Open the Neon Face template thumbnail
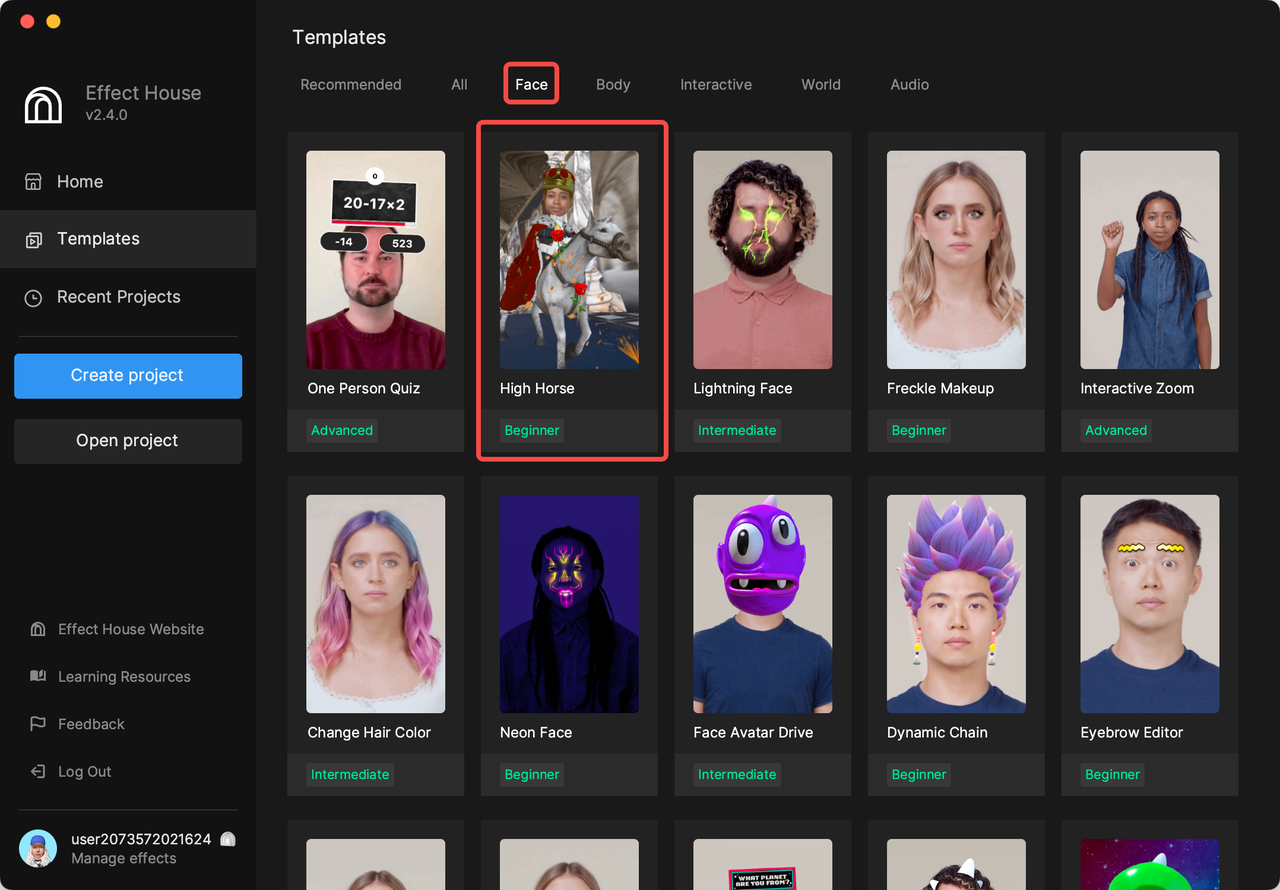 [x=569, y=604]
